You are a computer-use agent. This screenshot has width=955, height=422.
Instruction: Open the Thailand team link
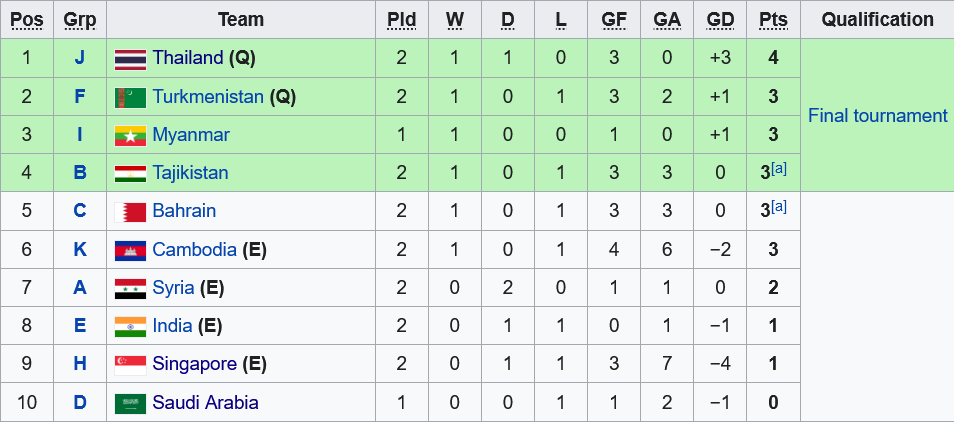click(187, 58)
